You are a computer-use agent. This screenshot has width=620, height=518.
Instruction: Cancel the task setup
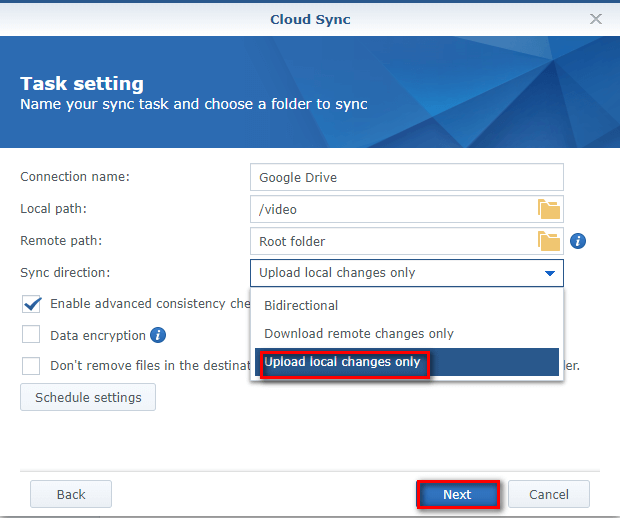[548, 494]
